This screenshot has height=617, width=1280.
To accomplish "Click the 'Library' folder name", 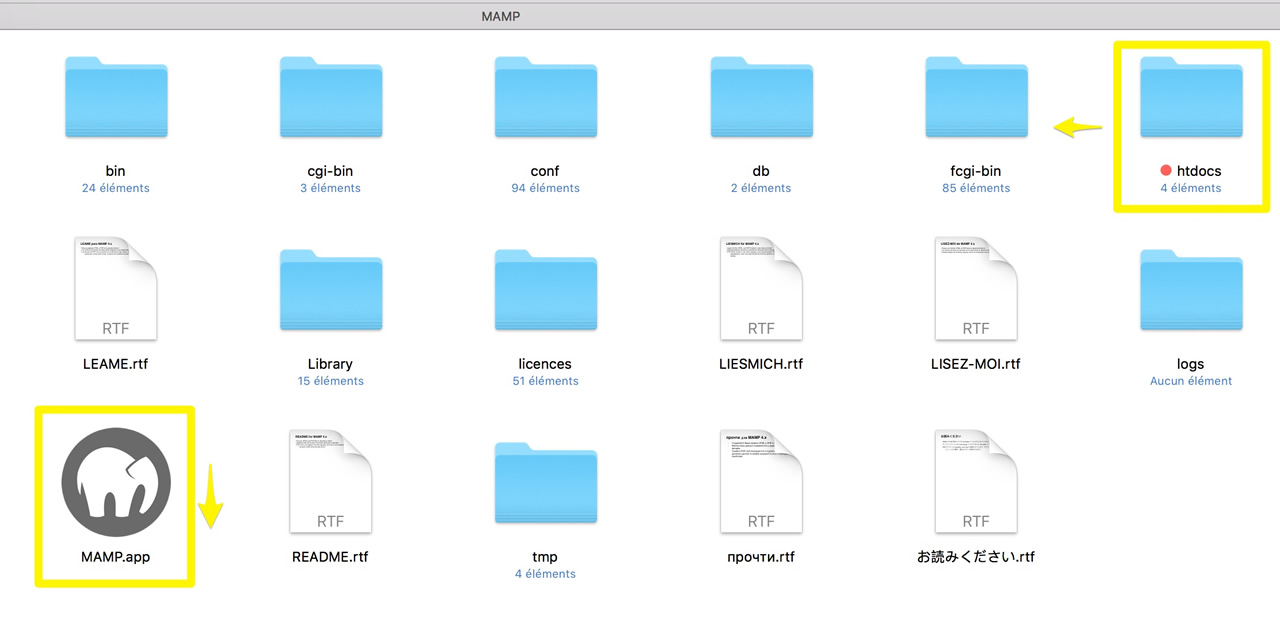I will point(331,364).
